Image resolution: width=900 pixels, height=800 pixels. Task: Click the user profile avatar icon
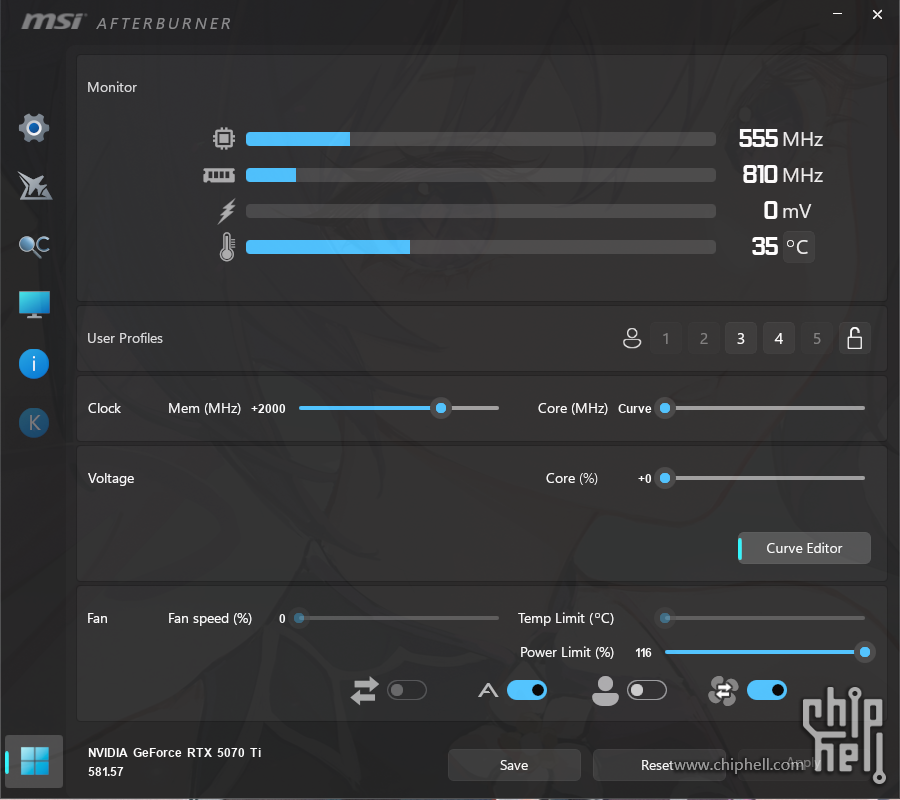[x=631, y=339]
